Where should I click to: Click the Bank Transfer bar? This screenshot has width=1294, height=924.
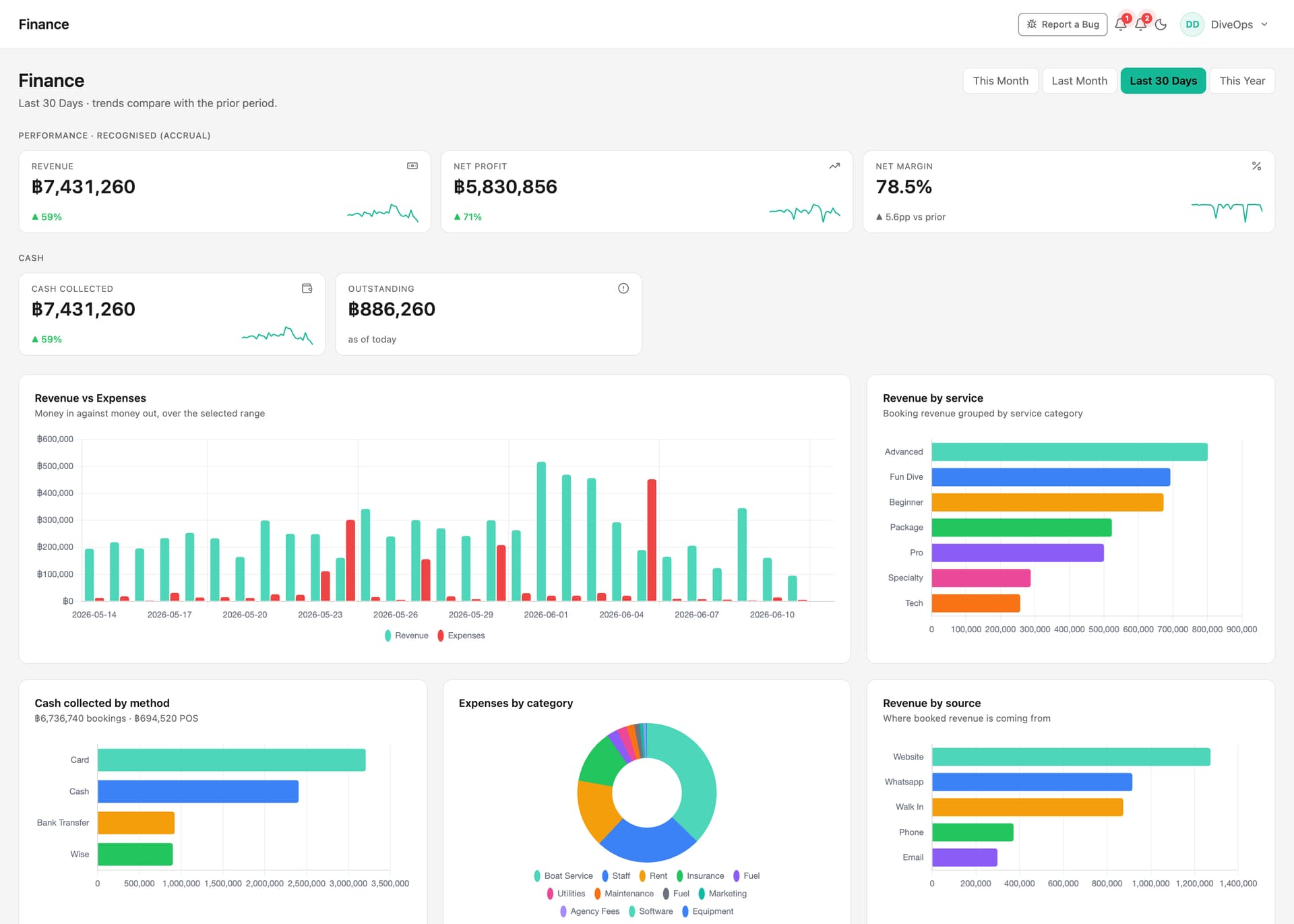coord(136,823)
